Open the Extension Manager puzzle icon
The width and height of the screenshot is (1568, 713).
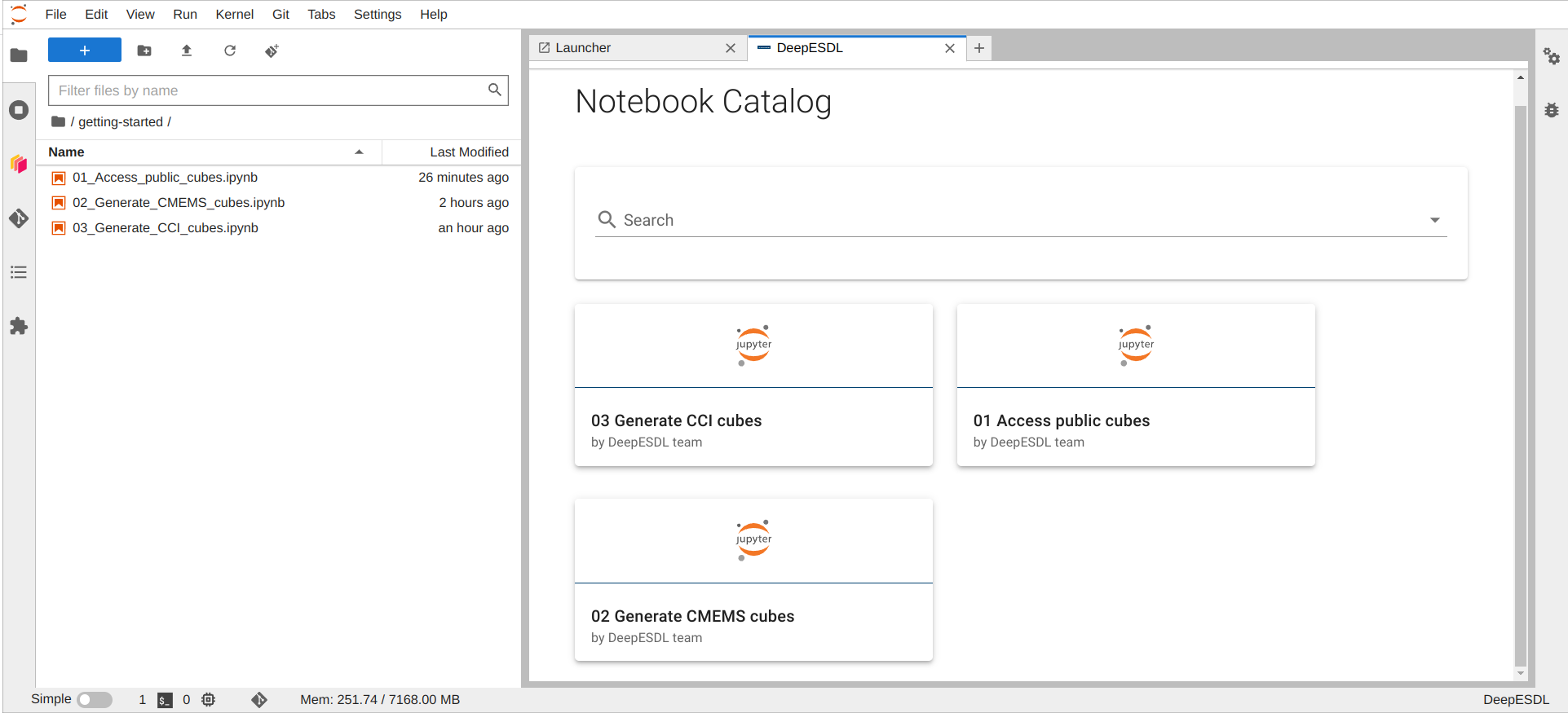pos(19,327)
